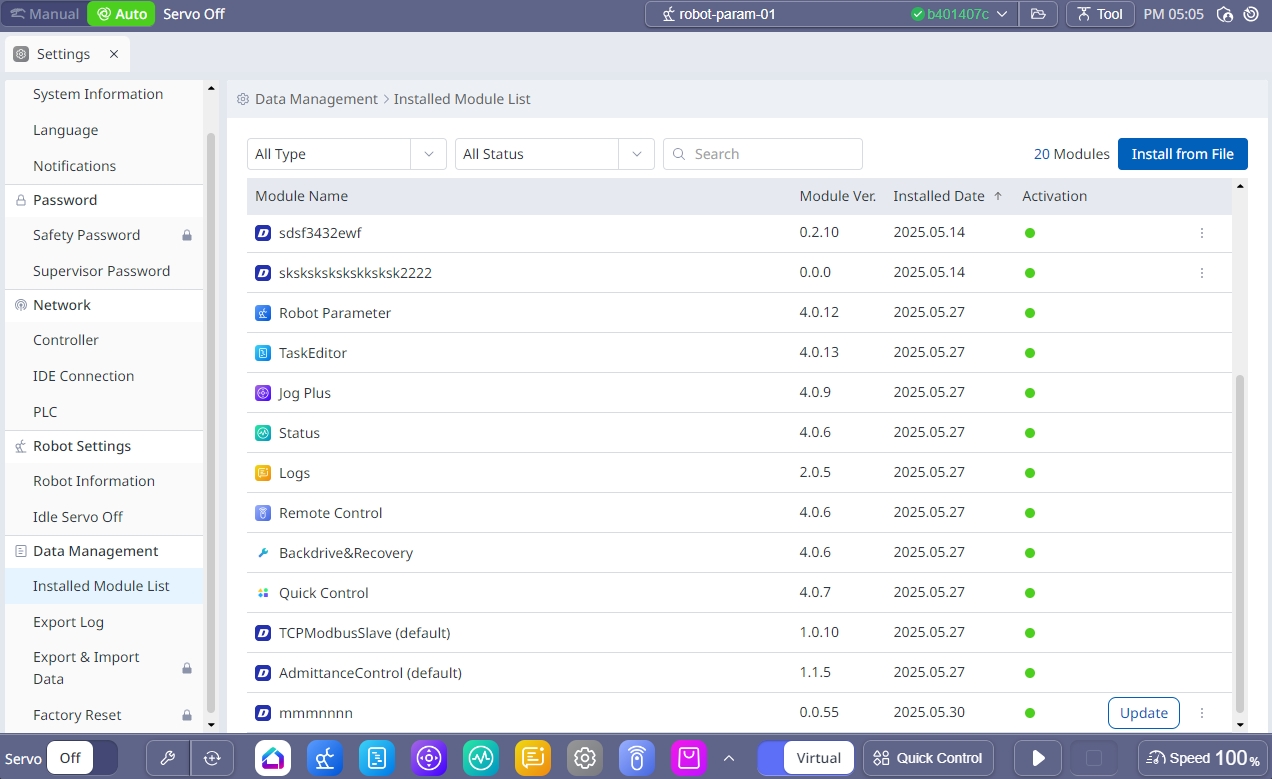Open the Home module in the taskbar
1272x779 pixels.
tap(273, 758)
